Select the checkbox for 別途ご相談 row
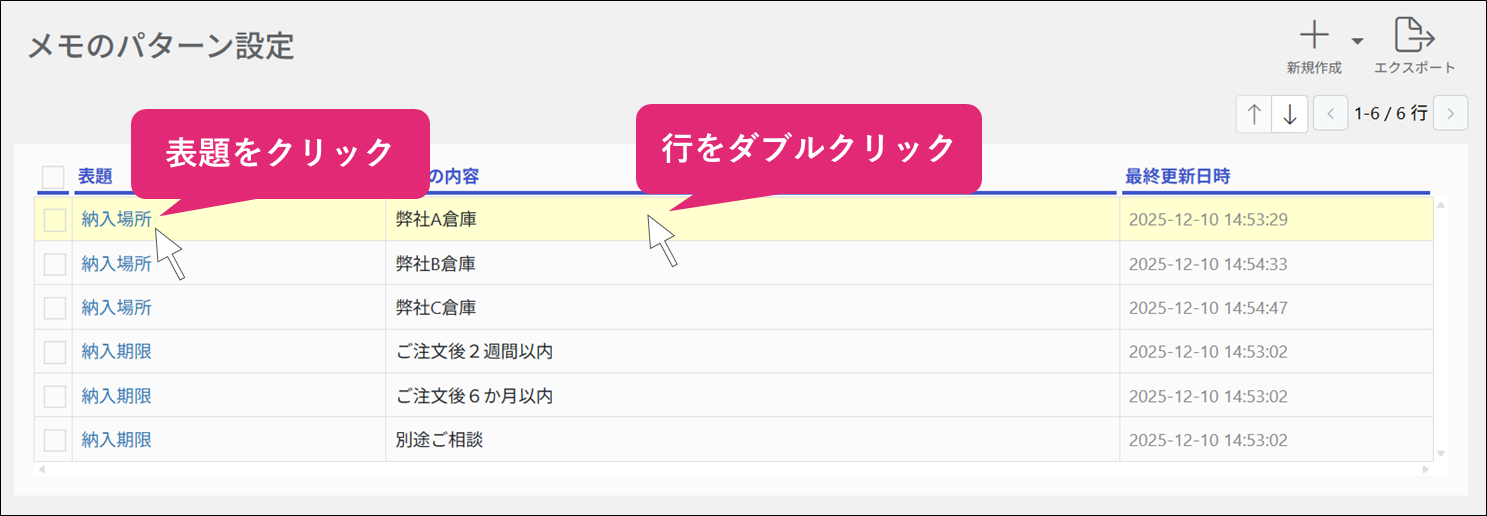Image resolution: width=1487 pixels, height=516 pixels. (x=54, y=440)
